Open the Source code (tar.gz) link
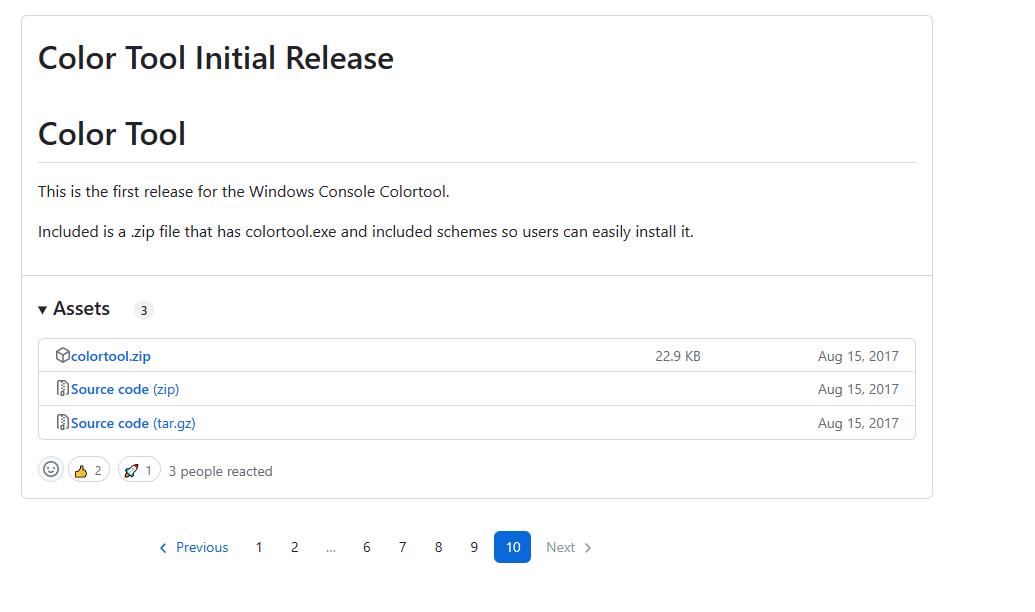Viewport: 1035px width, 612px height. pos(132,422)
